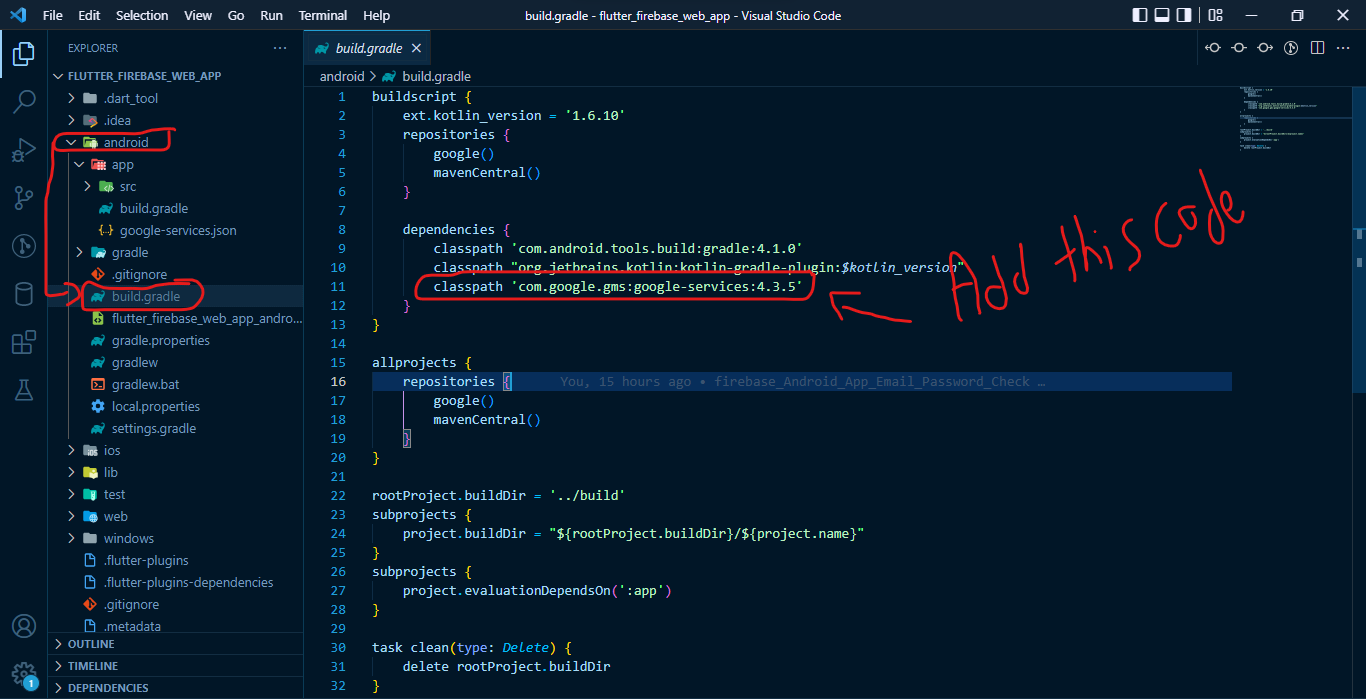Screen dimensions: 1366x699
Task: Open the Help menu
Action: click(x=377, y=15)
